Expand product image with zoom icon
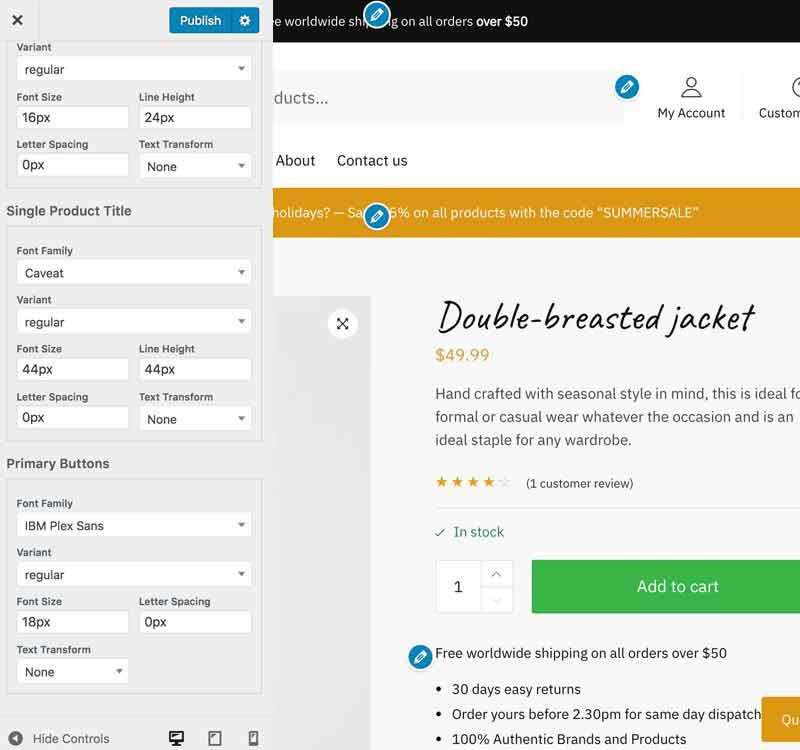 342,323
